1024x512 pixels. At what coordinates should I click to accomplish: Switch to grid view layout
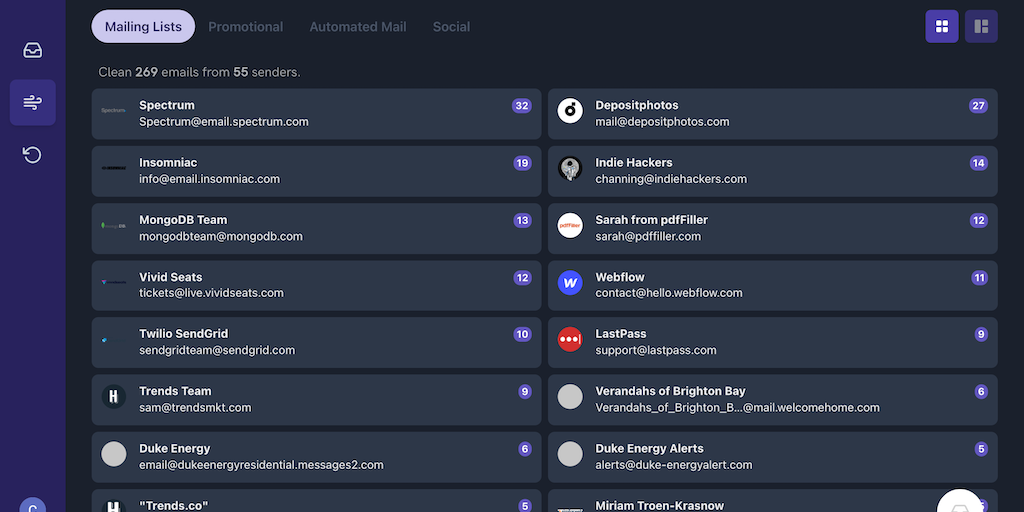point(941,27)
